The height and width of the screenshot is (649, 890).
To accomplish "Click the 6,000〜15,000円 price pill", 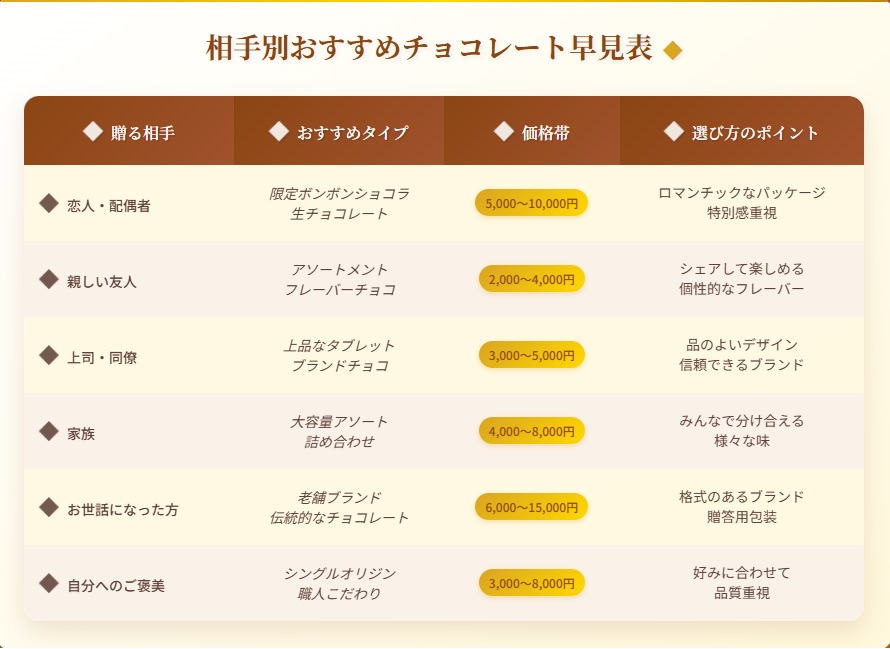I will coord(531,507).
